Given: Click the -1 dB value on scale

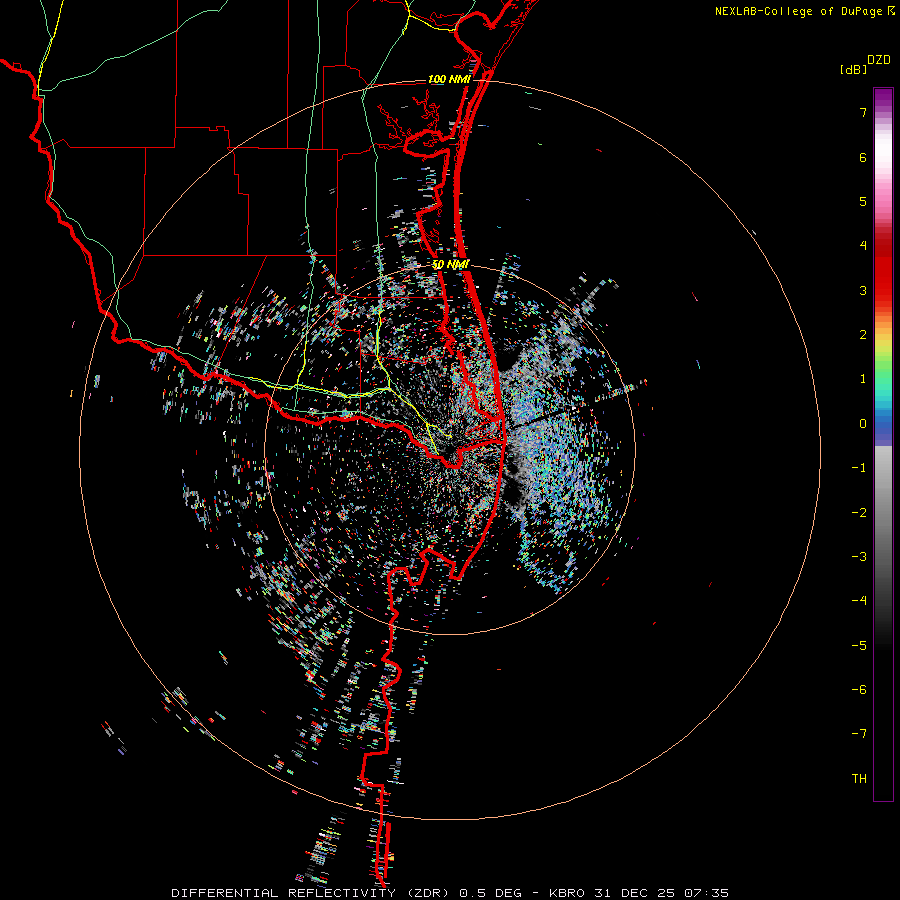Looking at the screenshot, I should point(859,468).
